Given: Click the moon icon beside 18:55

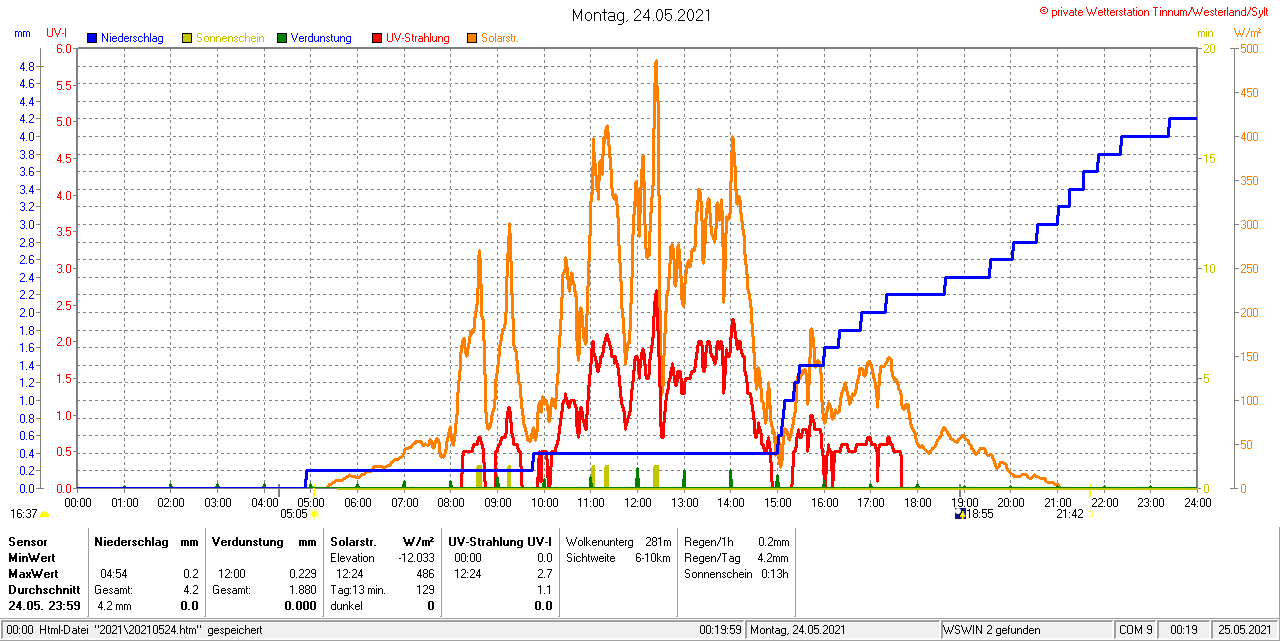Looking at the screenshot, I should click(960, 514).
